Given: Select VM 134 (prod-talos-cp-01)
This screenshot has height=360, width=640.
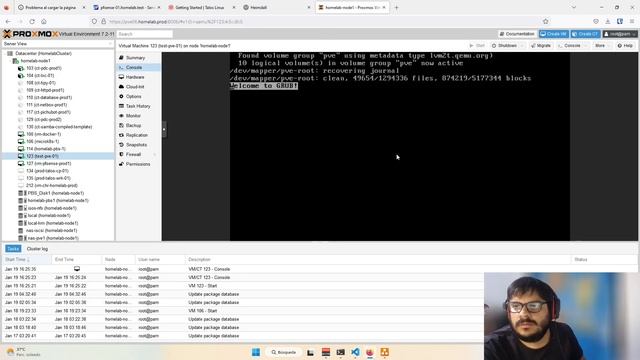Looking at the screenshot, I should click(47, 171).
